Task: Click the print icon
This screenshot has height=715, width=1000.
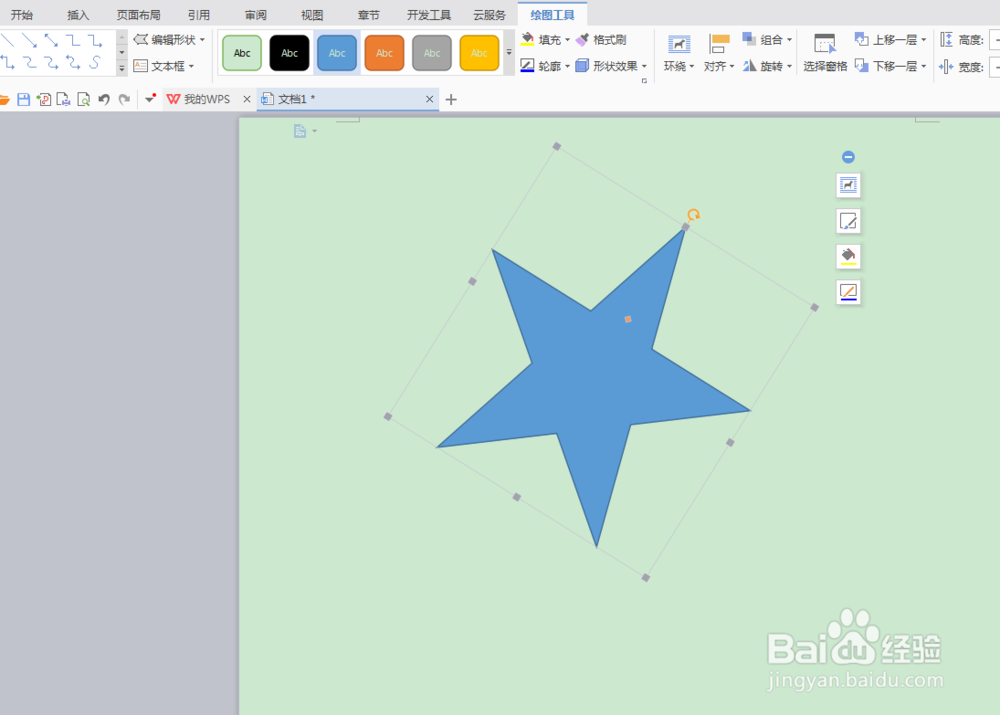Action: pyautogui.click(x=63, y=100)
